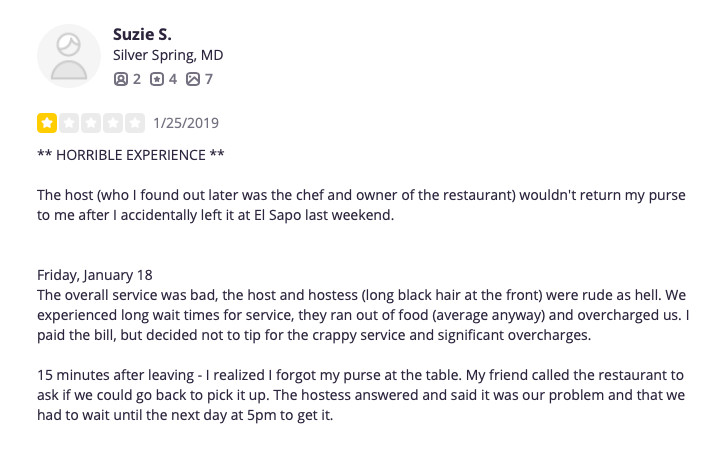Click the filled yellow first star

click(47, 124)
